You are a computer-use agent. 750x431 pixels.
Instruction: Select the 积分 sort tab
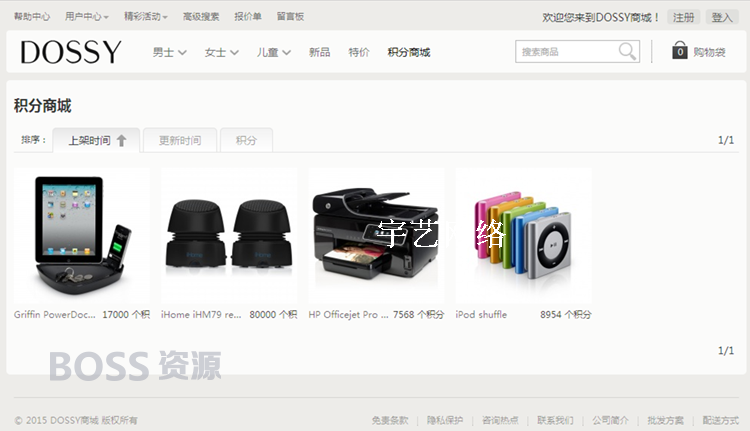[x=246, y=140]
